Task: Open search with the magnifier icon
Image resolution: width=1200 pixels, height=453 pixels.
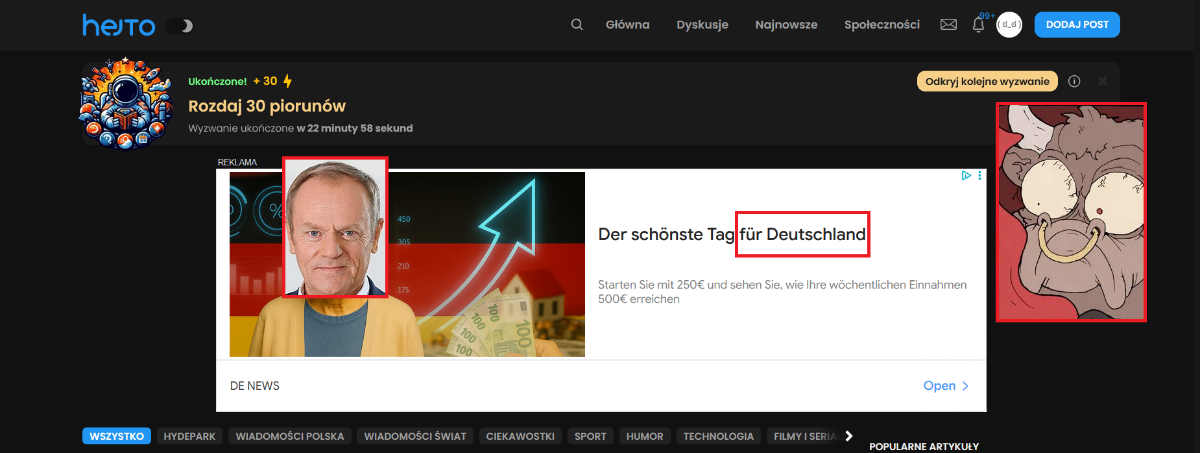Action: click(576, 25)
